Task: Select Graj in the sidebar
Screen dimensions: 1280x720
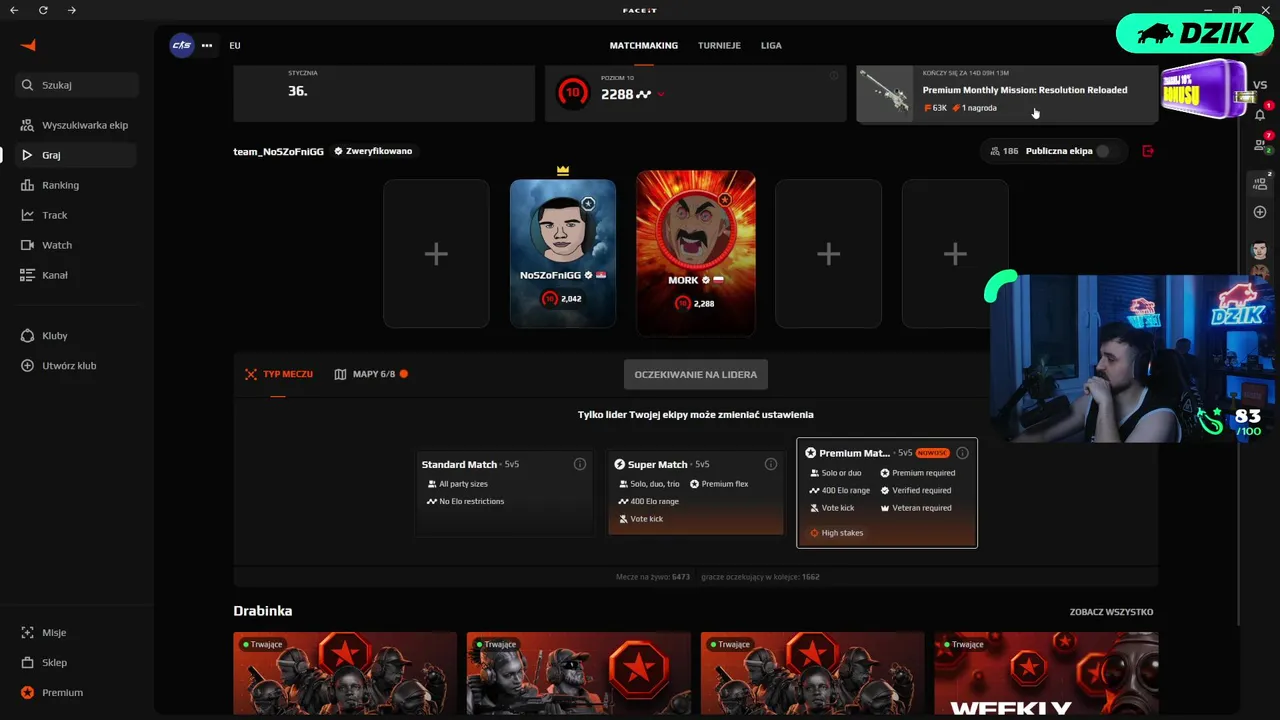Action: (77, 155)
